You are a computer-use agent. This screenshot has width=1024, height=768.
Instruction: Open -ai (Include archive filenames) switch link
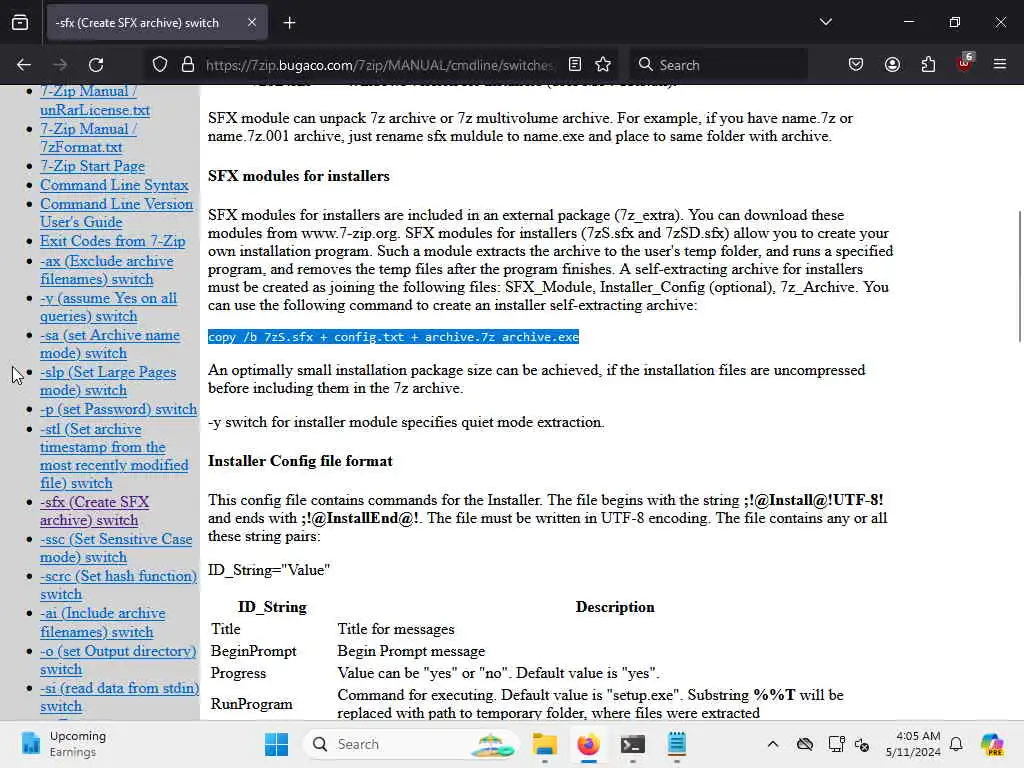pos(103,622)
